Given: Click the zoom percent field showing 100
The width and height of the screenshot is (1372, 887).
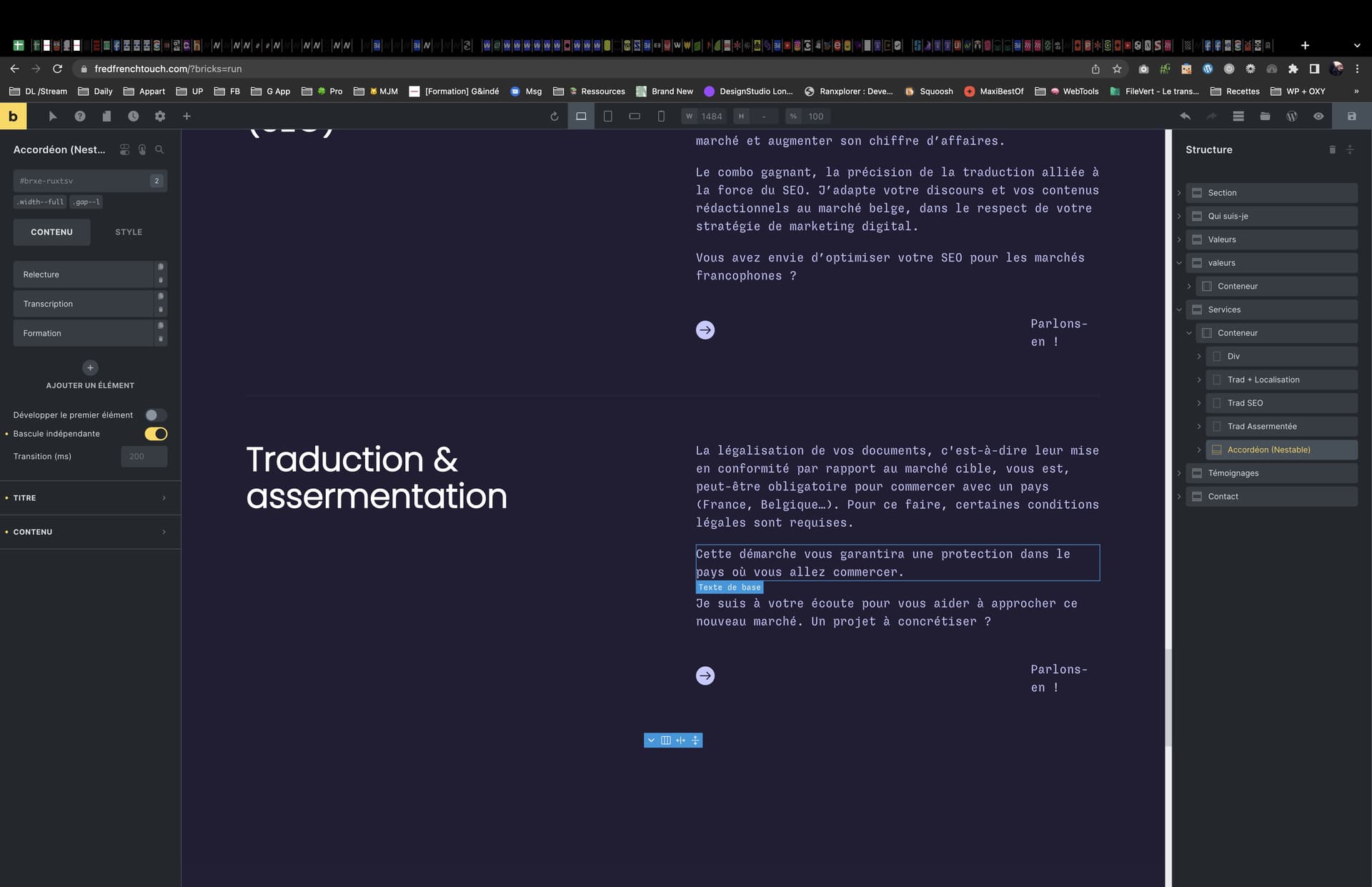Looking at the screenshot, I should (x=807, y=116).
